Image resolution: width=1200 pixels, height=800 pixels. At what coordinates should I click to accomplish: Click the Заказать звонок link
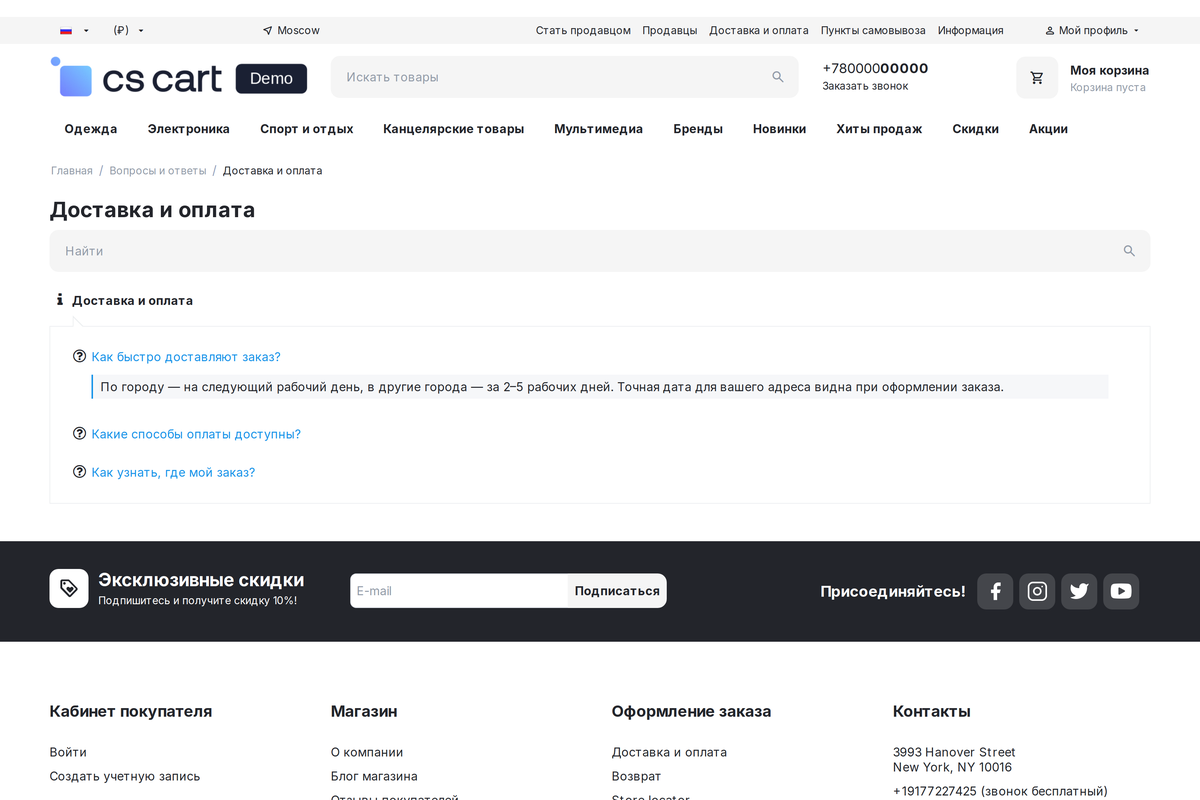pyautogui.click(x=866, y=86)
